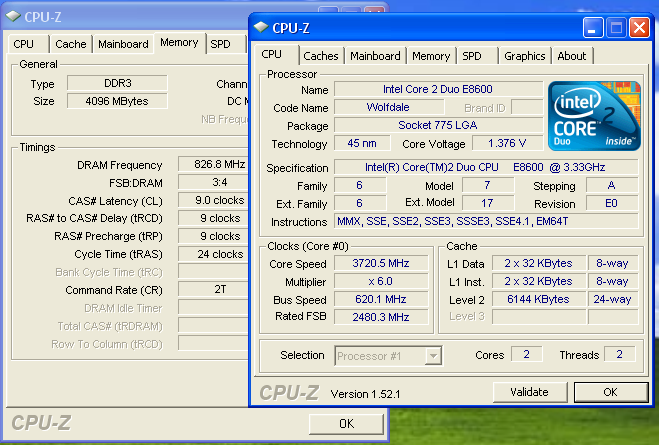Click OK in the front CPU-Z window
The width and height of the screenshot is (659, 445).
point(610,392)
